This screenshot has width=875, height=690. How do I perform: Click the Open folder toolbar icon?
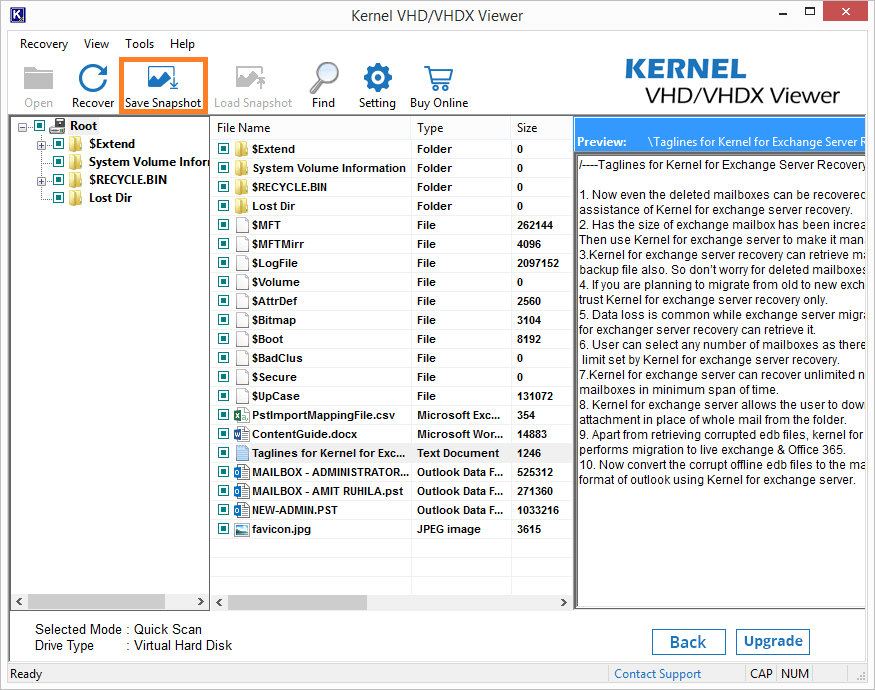[39, 78]
